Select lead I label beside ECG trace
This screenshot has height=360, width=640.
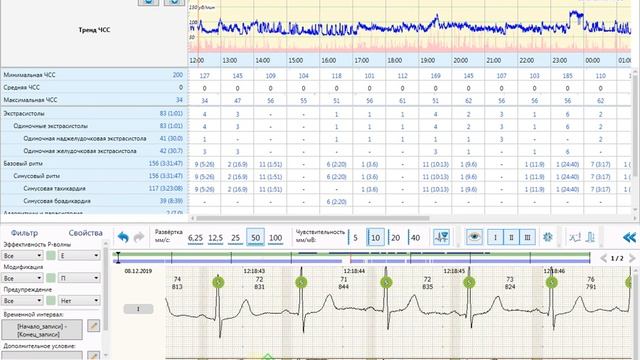click(x=138, y=309)
